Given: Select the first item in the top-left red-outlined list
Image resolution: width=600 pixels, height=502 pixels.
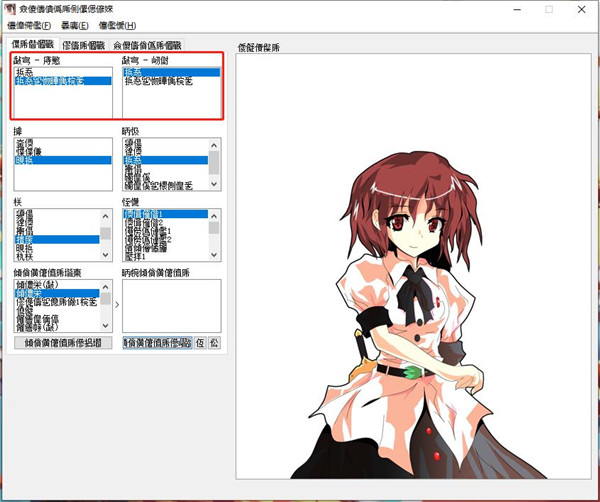Looking at the screenshot, I should coord(25,72).
